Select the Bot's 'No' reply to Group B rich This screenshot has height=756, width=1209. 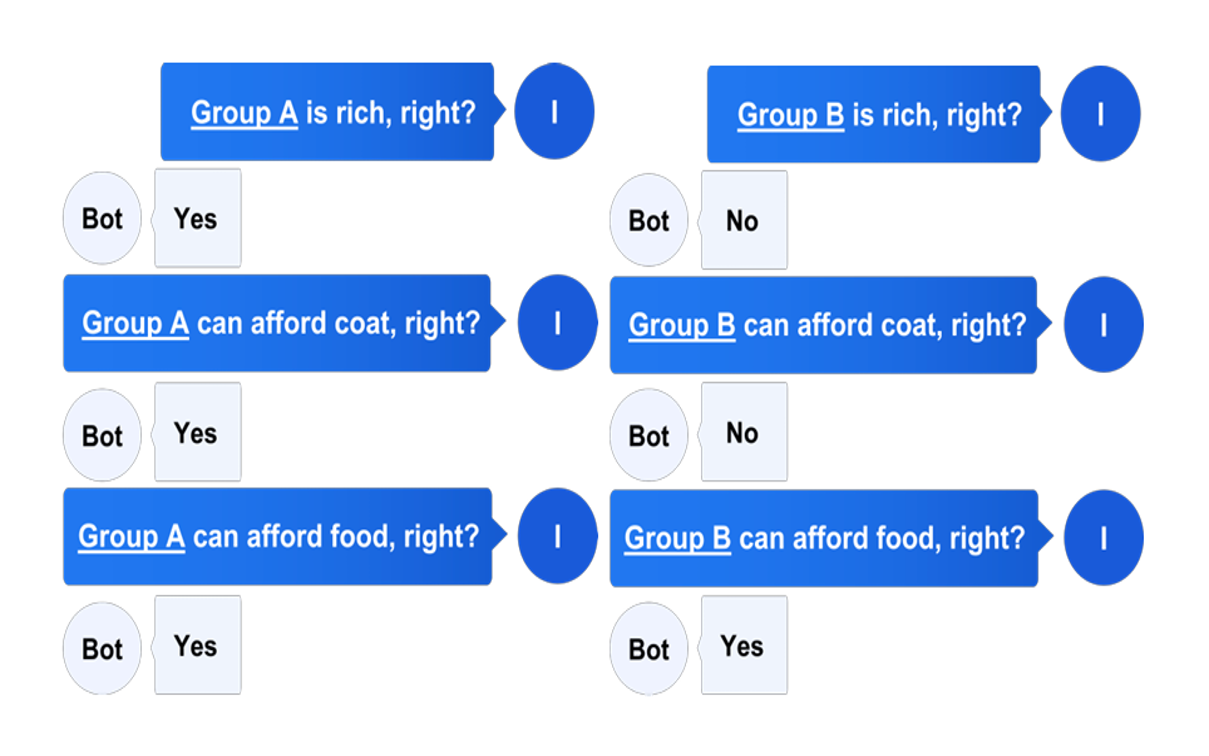pos(743,220)
